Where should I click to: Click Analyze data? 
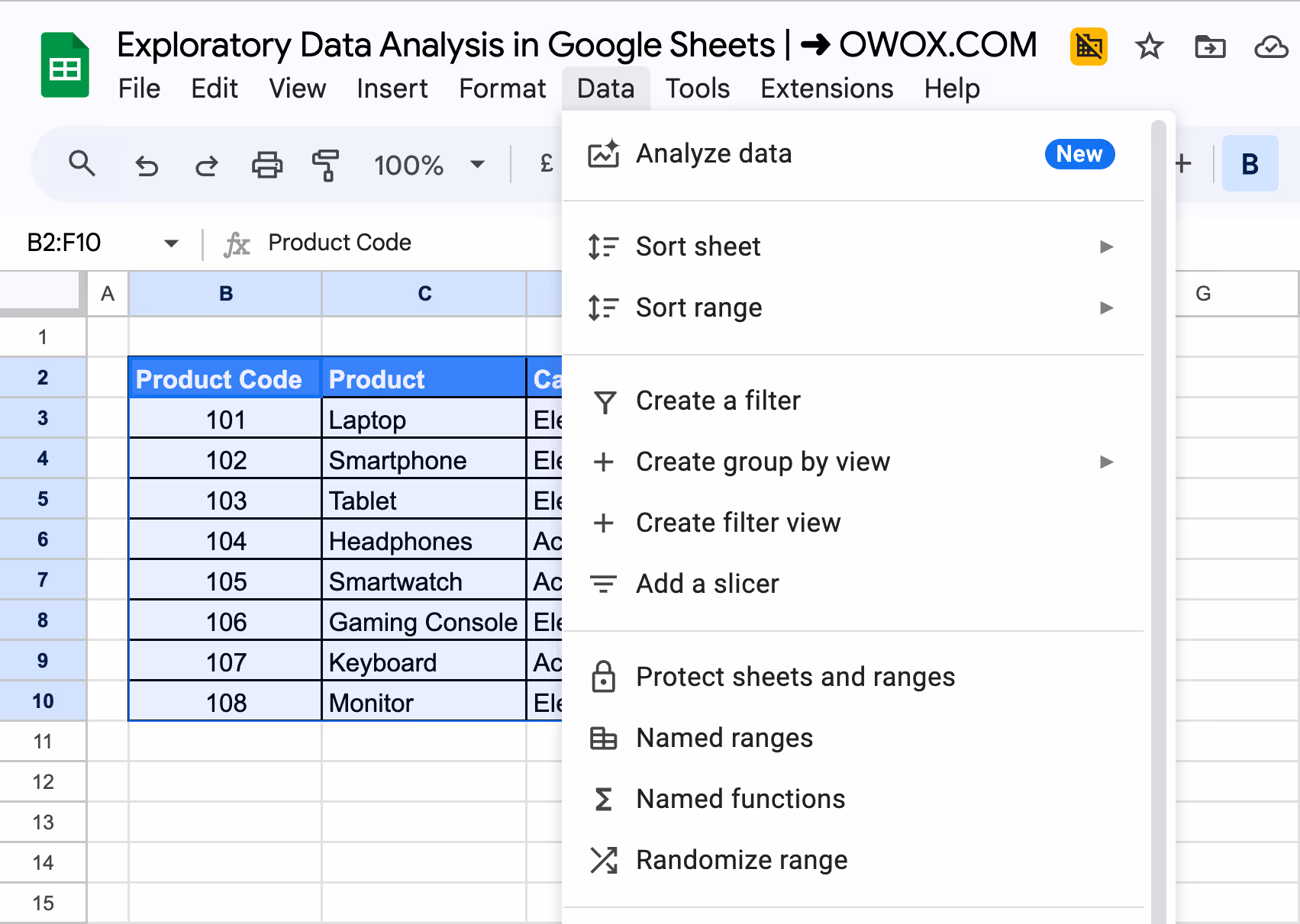click(713, 153)
